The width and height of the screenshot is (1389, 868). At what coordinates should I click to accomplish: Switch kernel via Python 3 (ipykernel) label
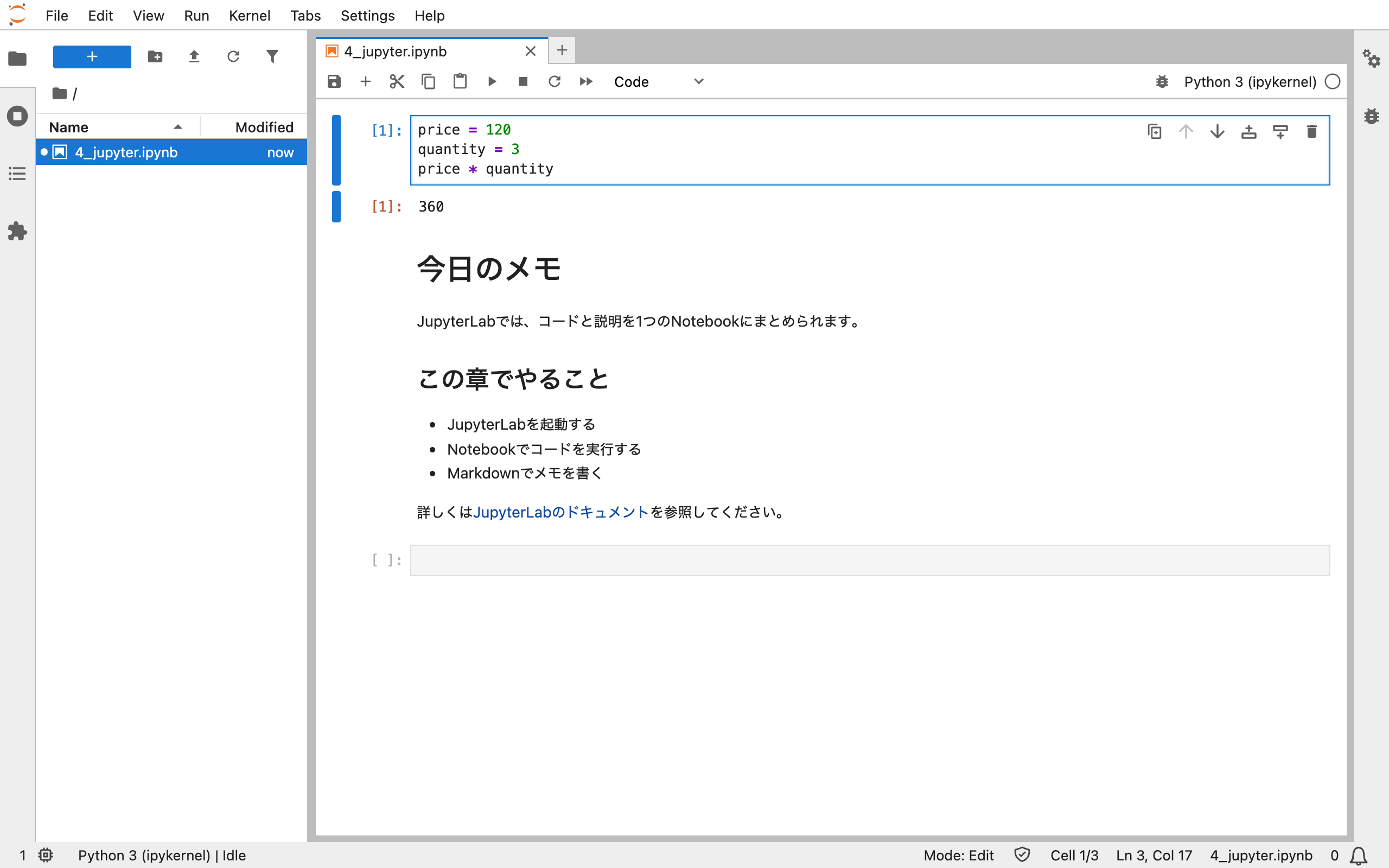click(1250, 81)
